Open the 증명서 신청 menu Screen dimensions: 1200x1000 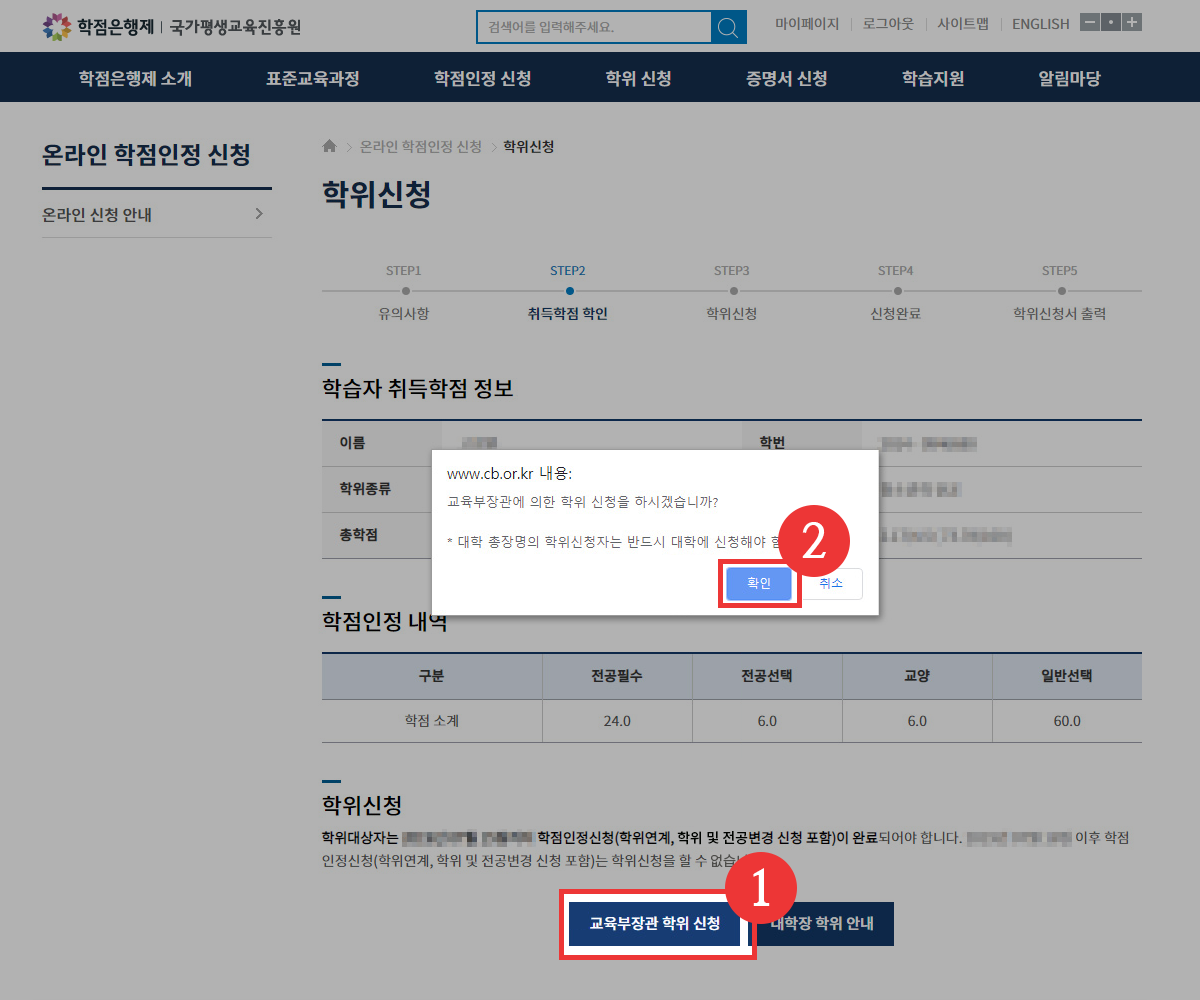(786, 78)
